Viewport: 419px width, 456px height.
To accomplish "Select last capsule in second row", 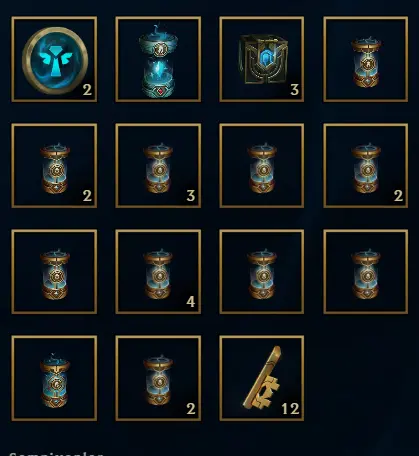I will click(366, 166).
